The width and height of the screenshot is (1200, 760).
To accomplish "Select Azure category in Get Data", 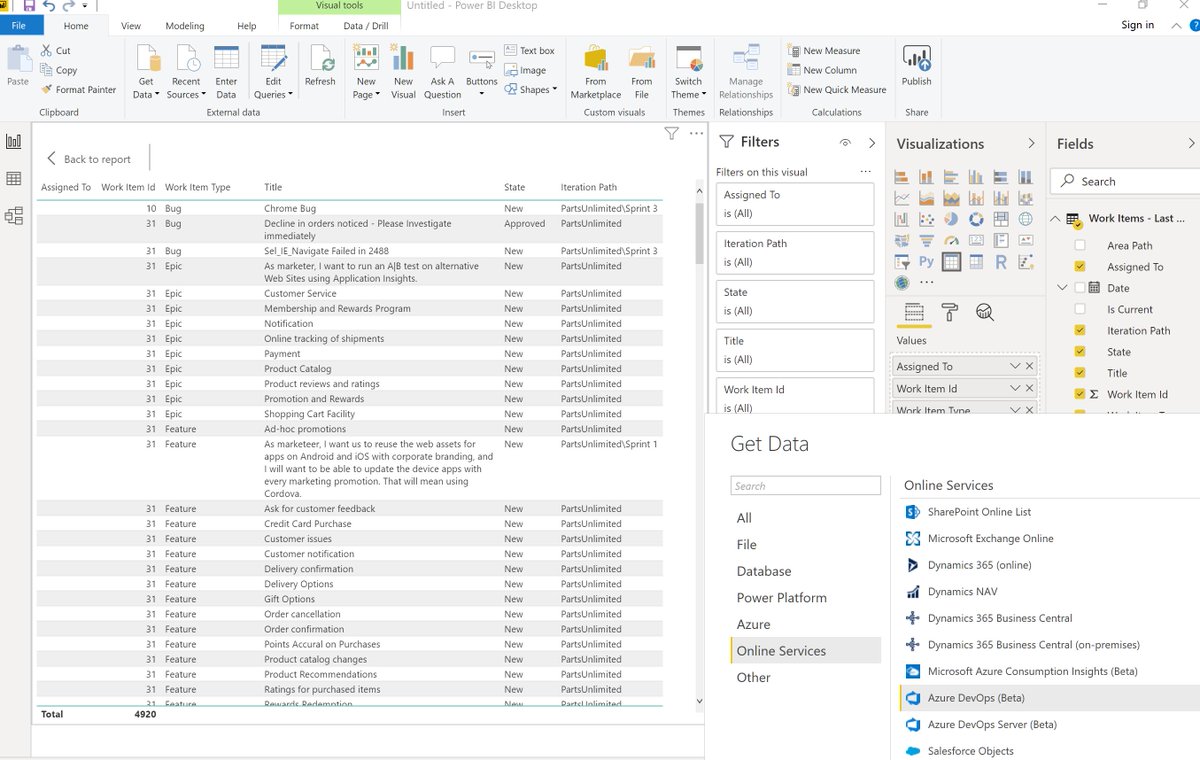I will point(754,624).
